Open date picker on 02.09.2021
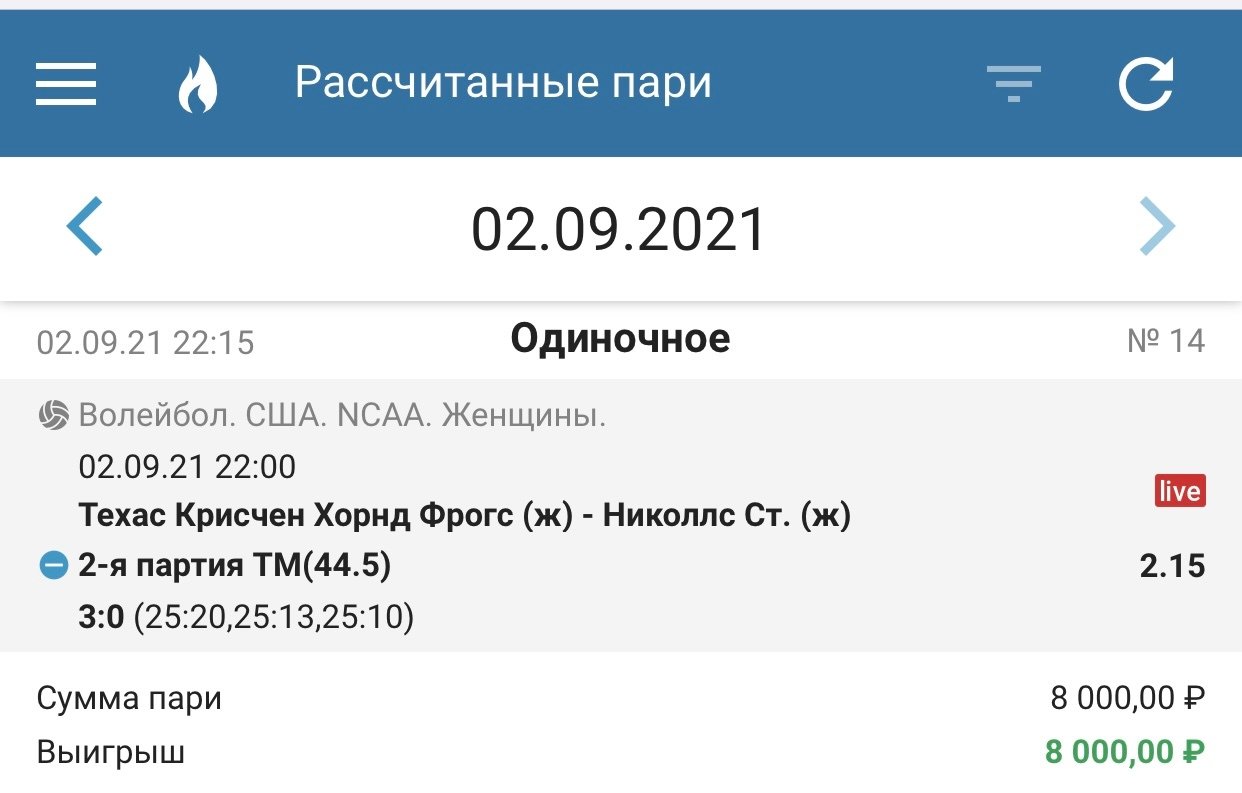Screen dimensions: 1242x793 pyautogui.click(x=619, y=229)
